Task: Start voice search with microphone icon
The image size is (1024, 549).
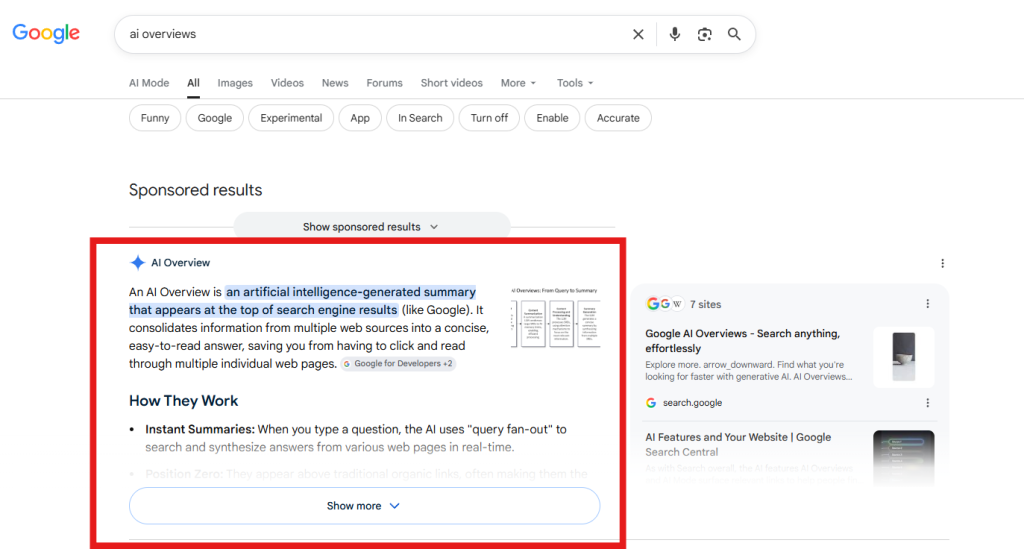Action: [x=675, y=34]
